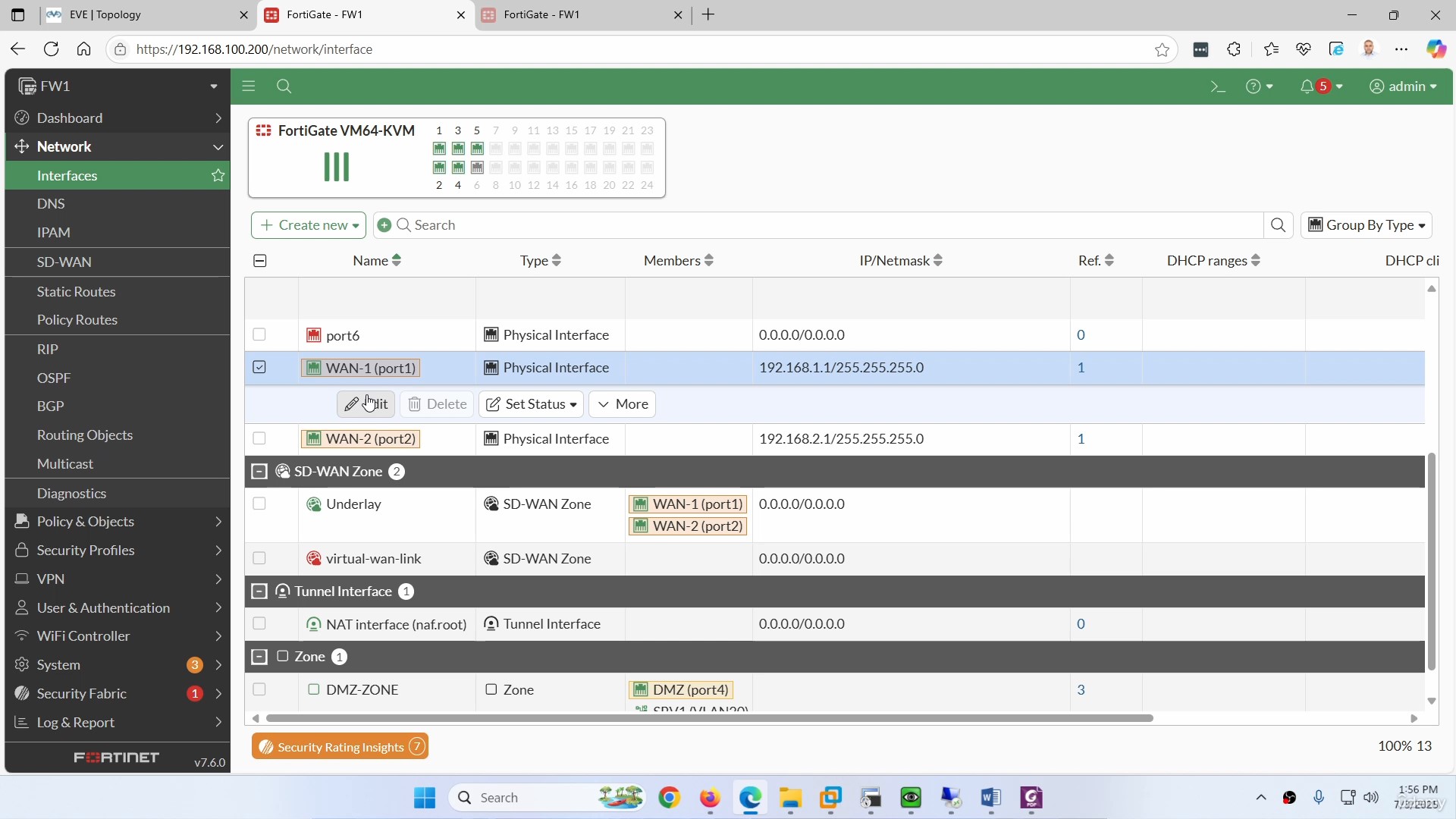Sort by Members column arrows

pyautogui.click(x=709, y=261)
